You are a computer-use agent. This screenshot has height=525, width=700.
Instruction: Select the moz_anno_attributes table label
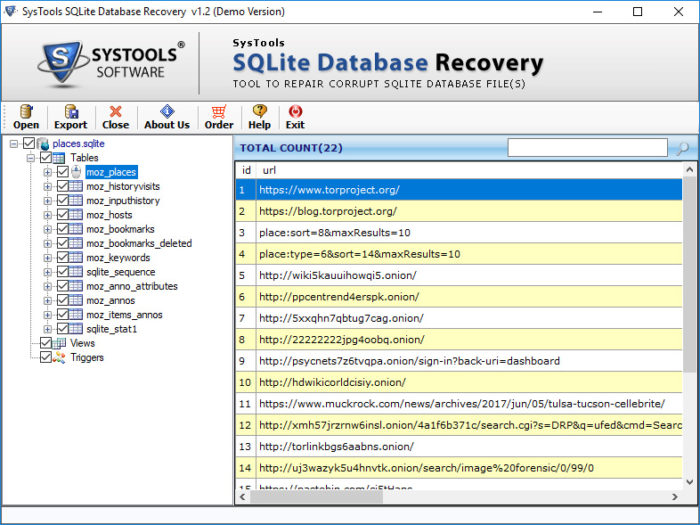click(132, 287)
